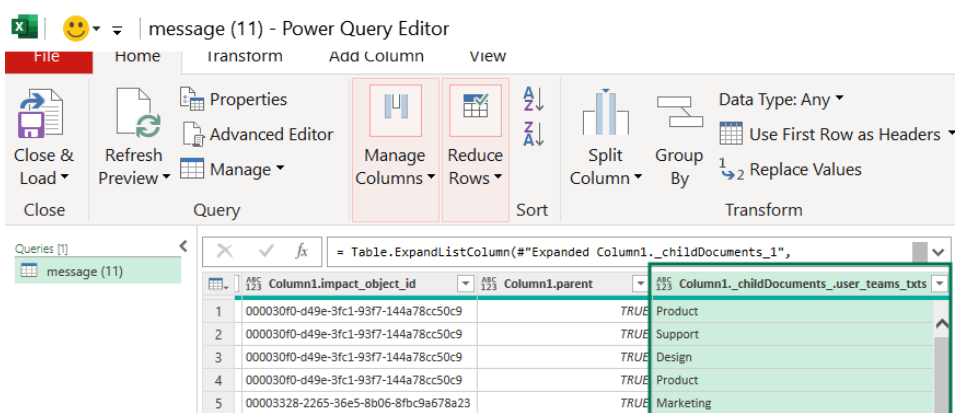This screenshot has height=413, width=961.
Task: Sort descending with the Z-A icon
Action: [533, 133]
